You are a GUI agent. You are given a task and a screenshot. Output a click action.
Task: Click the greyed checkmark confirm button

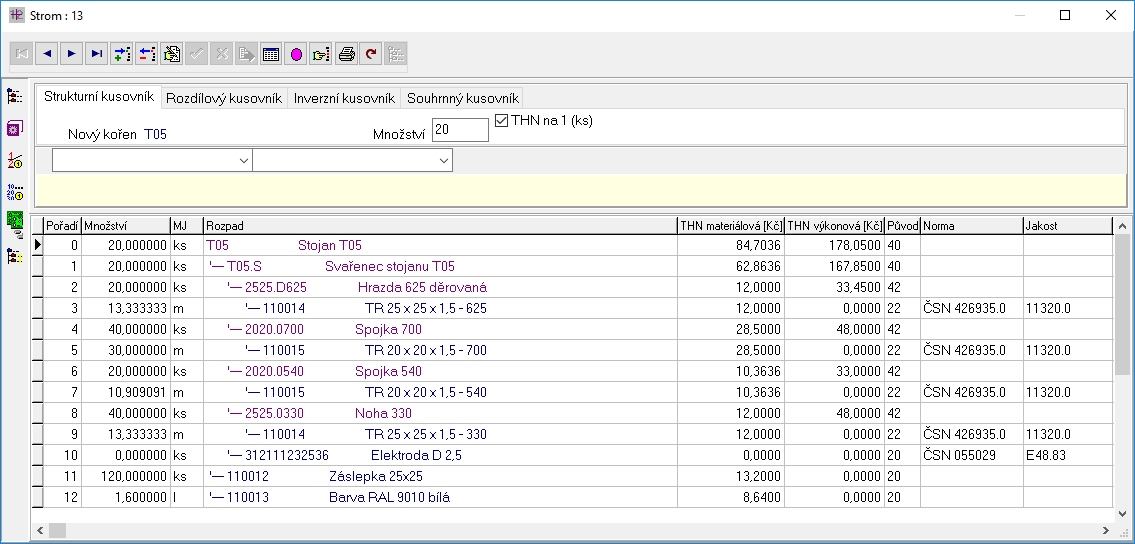click(x=196, y=54)
